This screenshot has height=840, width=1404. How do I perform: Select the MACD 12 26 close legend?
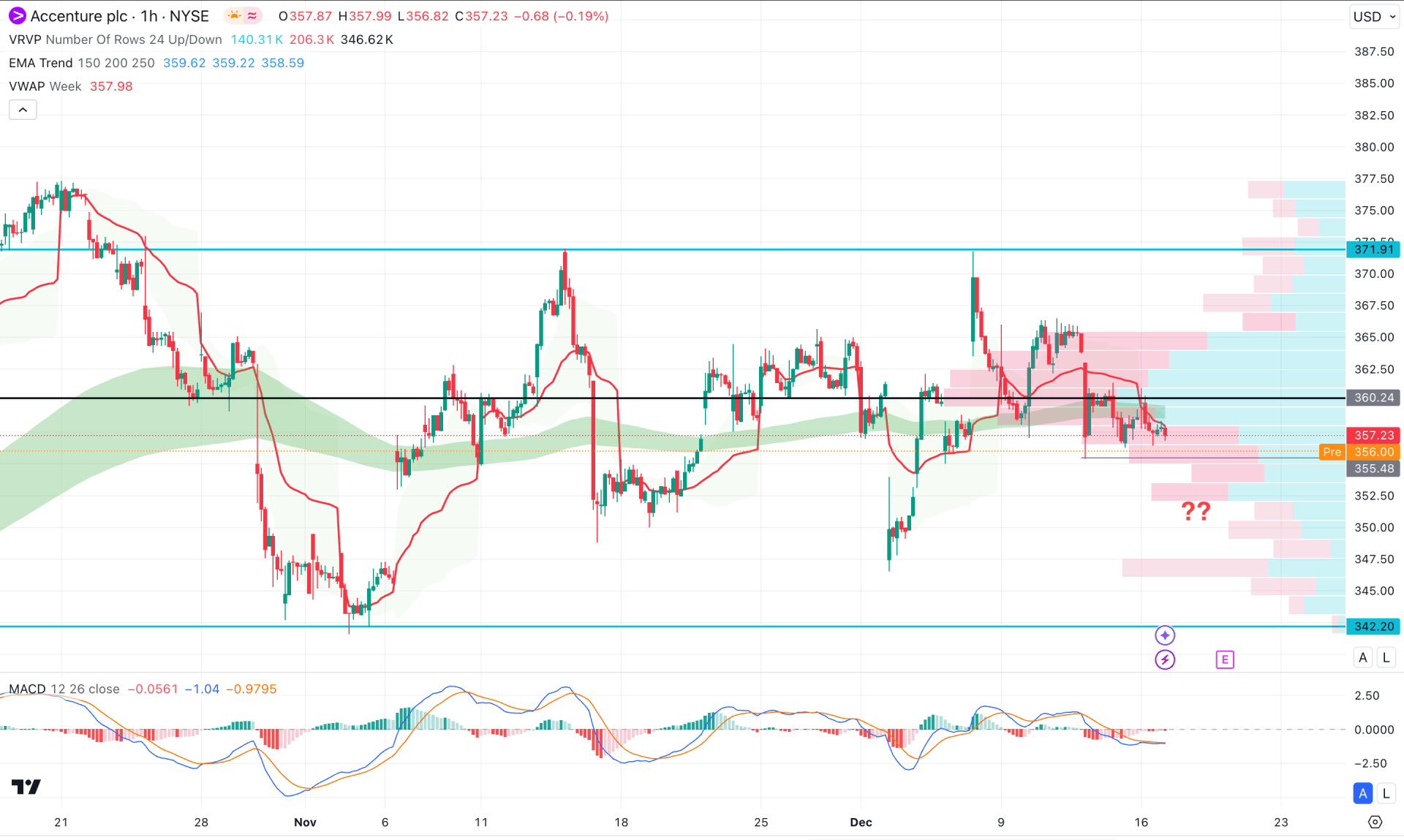point(64,689)
